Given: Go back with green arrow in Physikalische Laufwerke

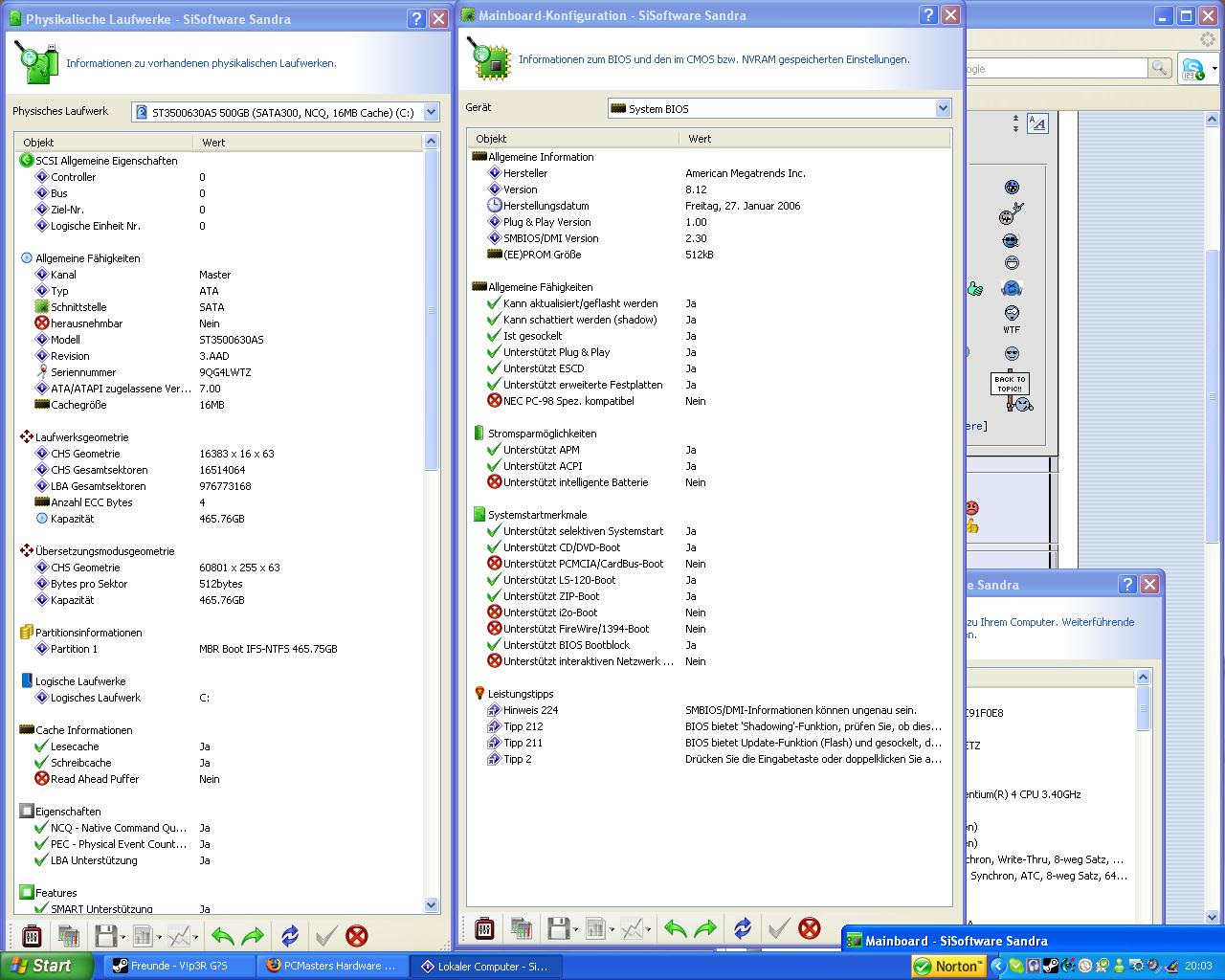Looking at the screenshot, I should (x=223, y=935).
